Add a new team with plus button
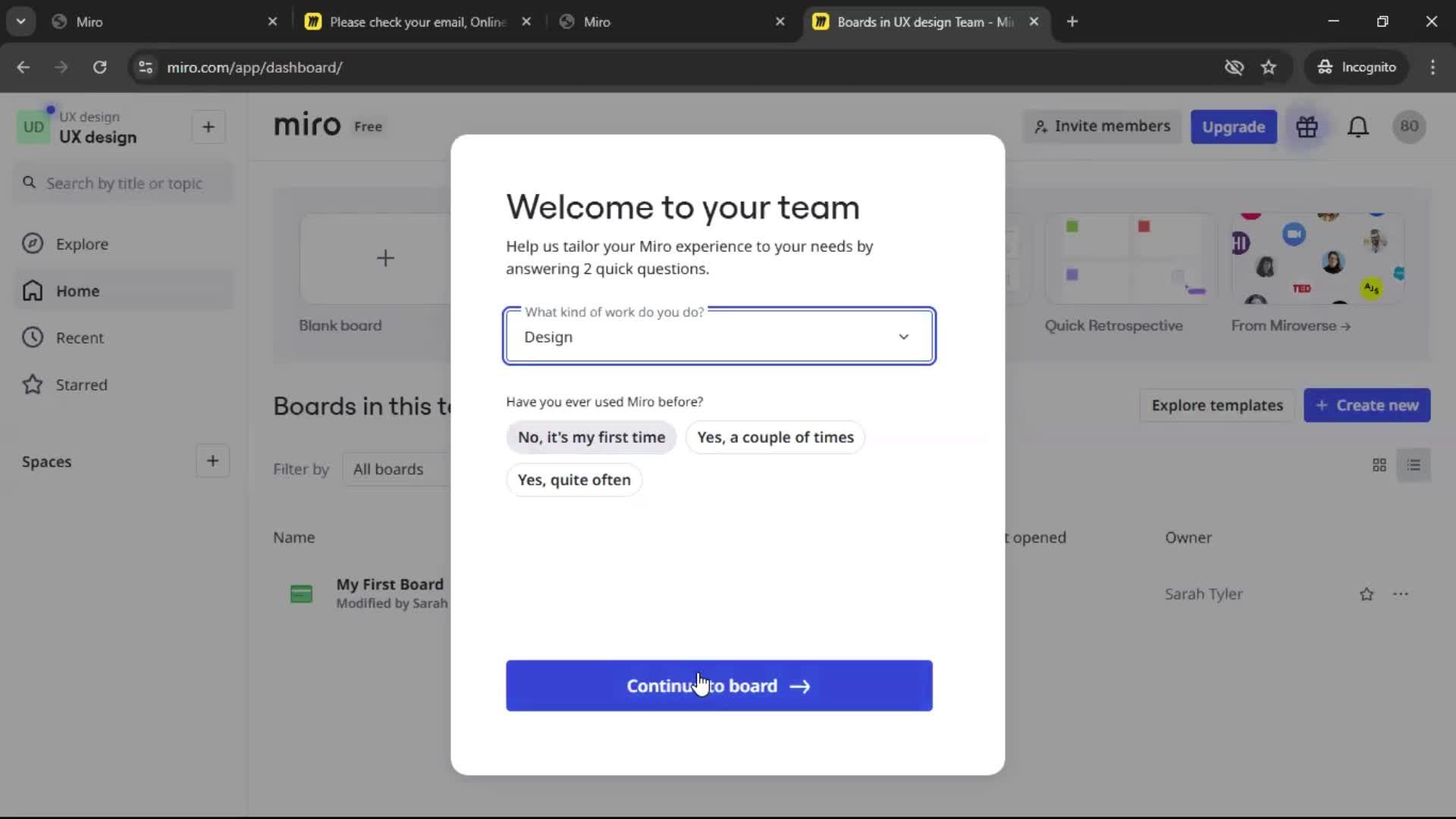 pyautogui.click(x=209, y=127)
